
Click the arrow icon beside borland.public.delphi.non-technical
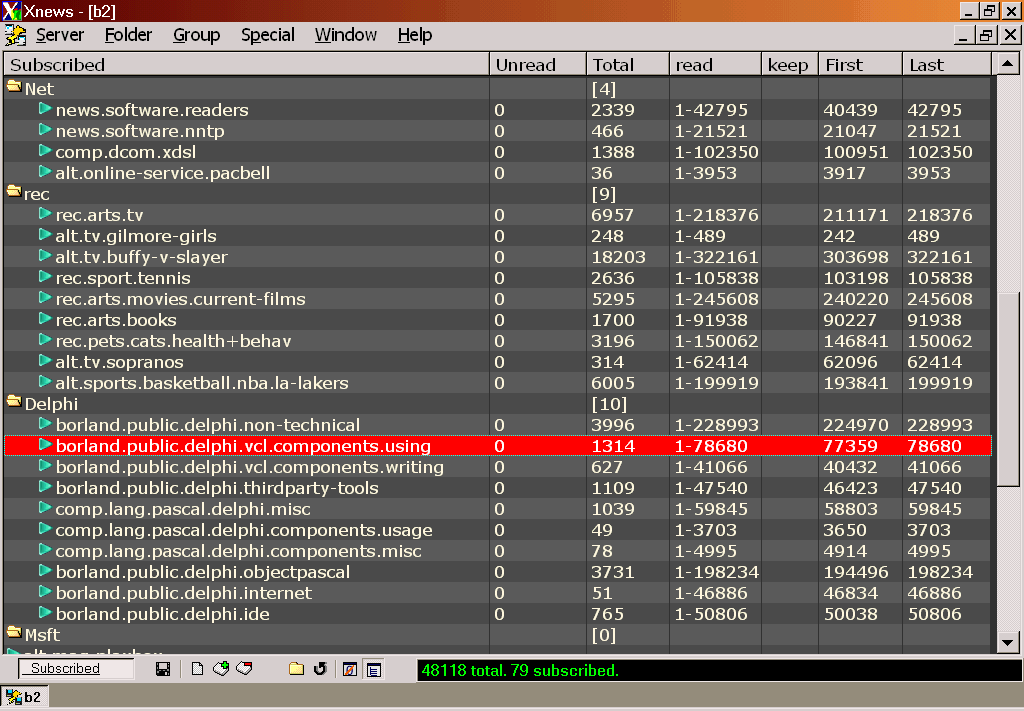[45, 424]
